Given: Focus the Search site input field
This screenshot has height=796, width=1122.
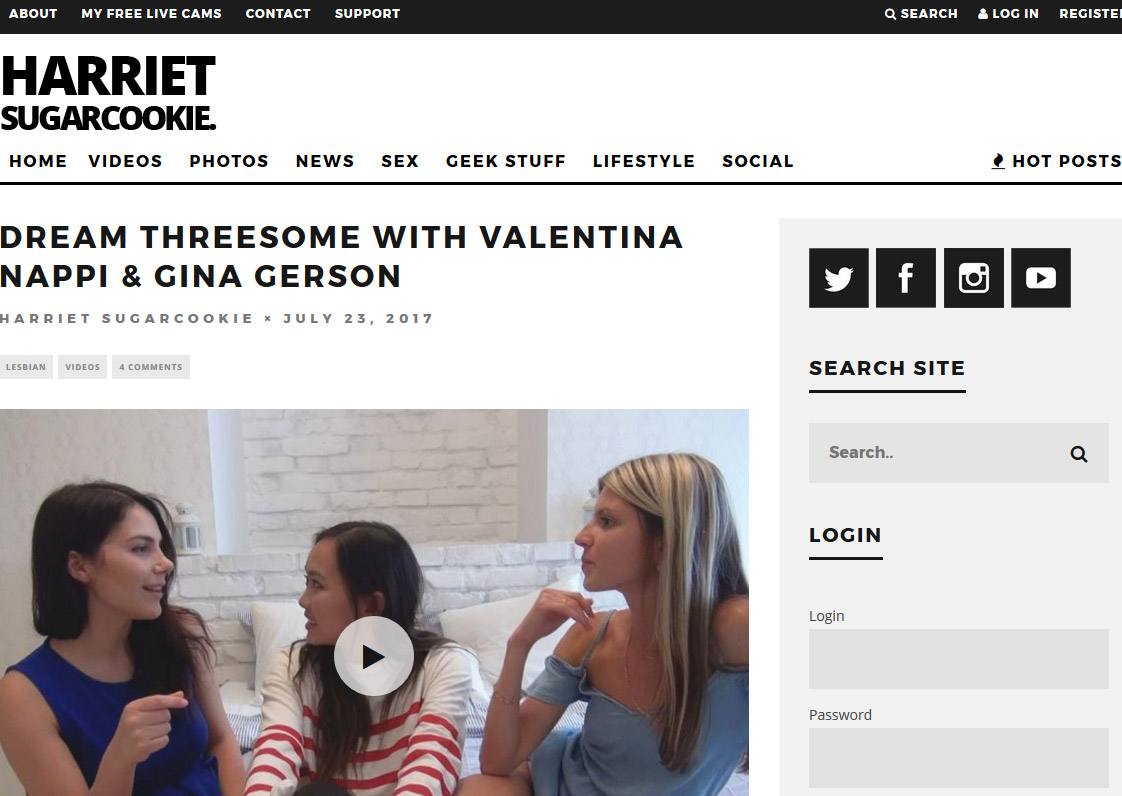Looking at the screenshot, I should 937,453.
